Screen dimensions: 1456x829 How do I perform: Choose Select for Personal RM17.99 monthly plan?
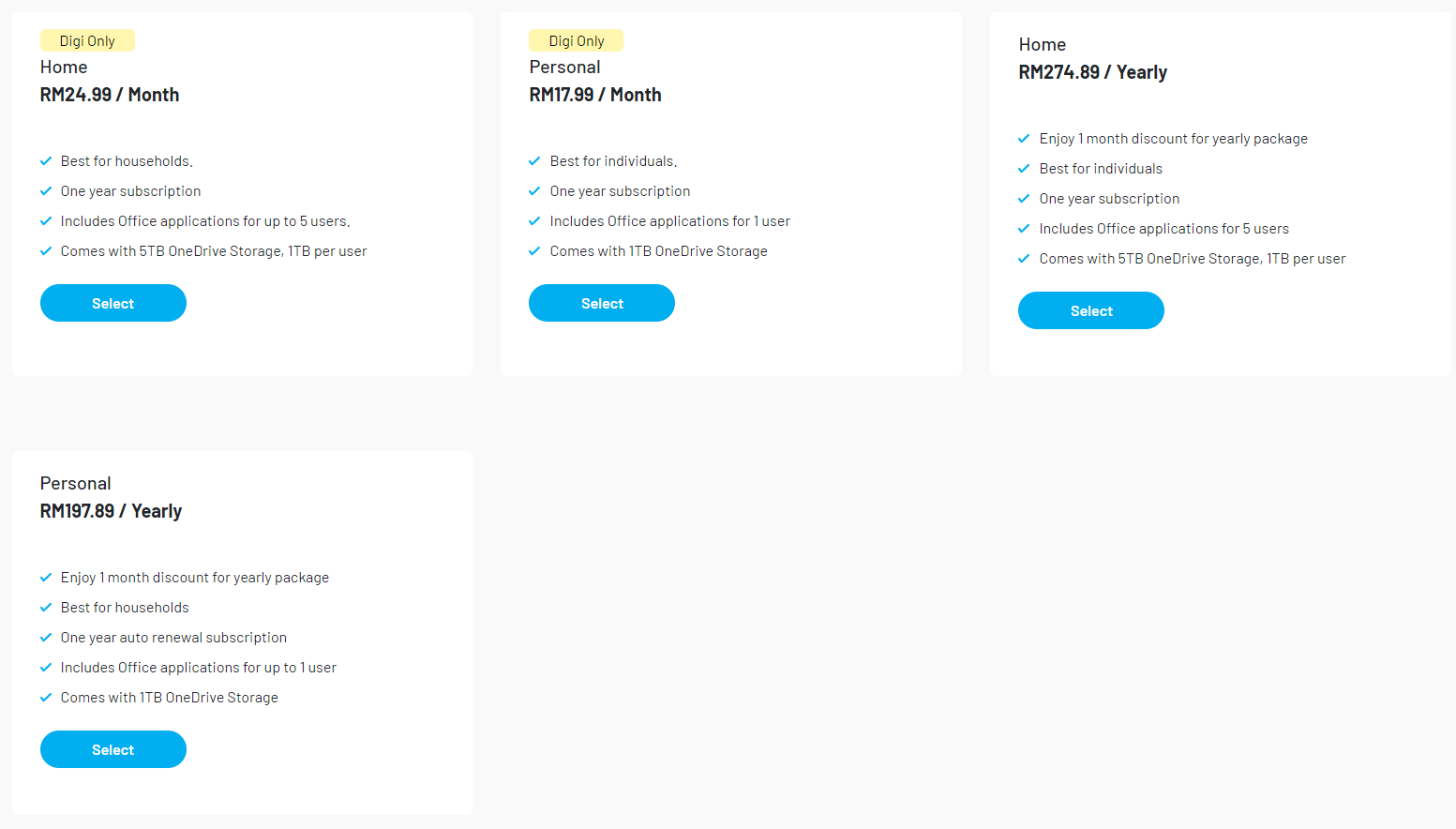click(601, 303)
